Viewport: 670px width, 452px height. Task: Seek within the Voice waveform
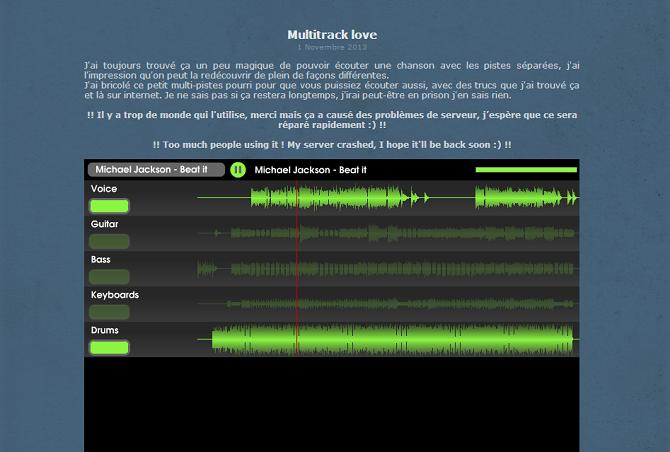pyautogui.click(x=388, y=198)
